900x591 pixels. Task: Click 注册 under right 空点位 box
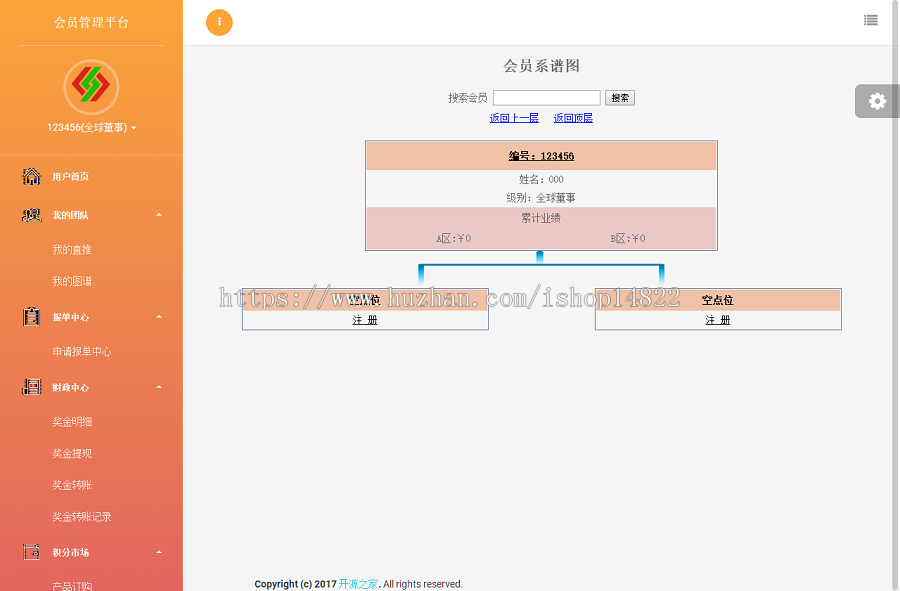coord(717,320)
